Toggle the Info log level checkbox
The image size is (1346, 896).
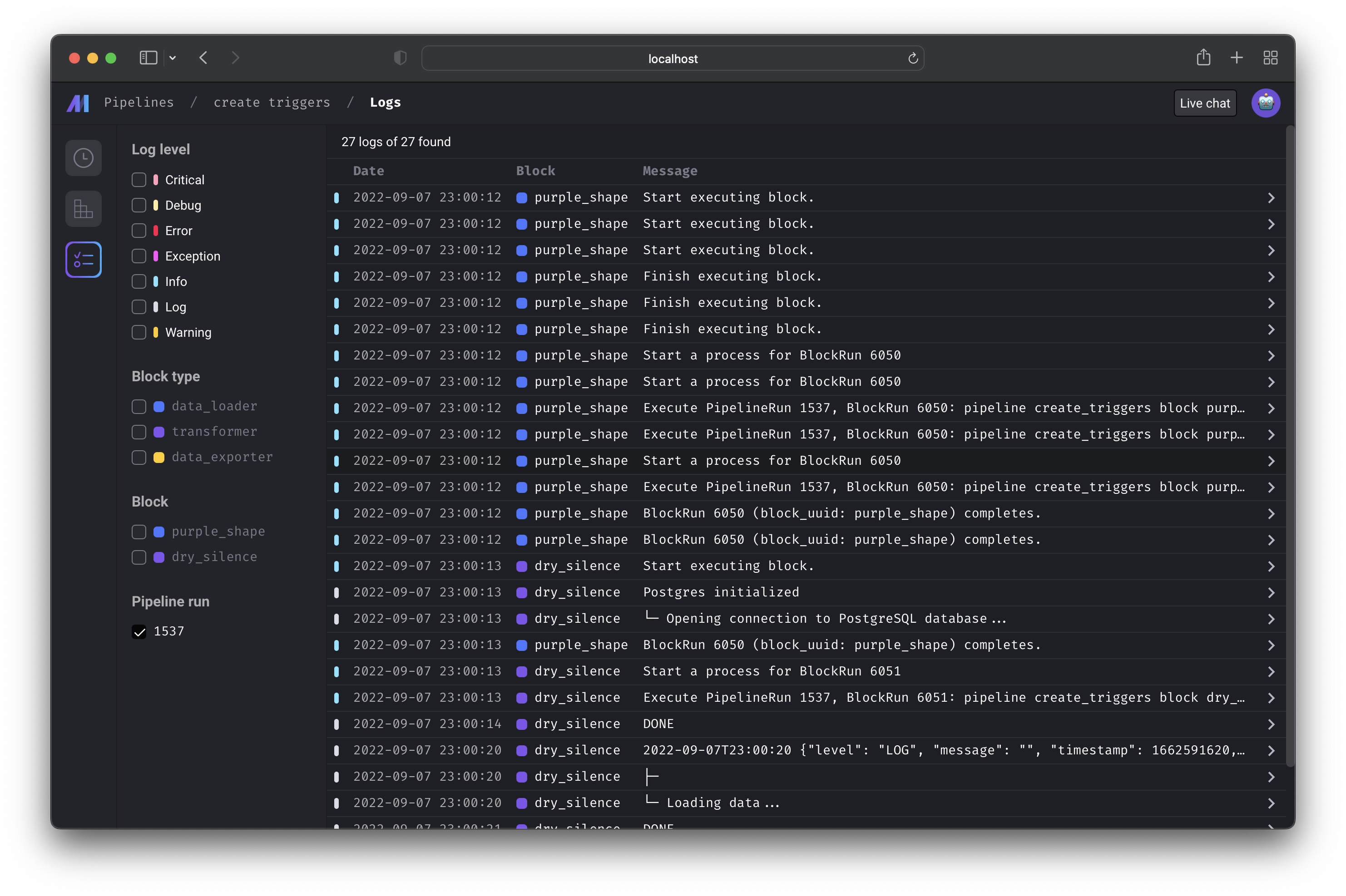pyautogui.click(x=139, y=282)
